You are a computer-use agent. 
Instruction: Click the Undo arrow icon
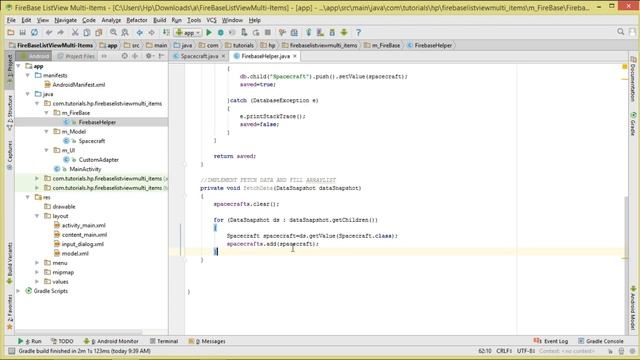[x=49, y=32]
